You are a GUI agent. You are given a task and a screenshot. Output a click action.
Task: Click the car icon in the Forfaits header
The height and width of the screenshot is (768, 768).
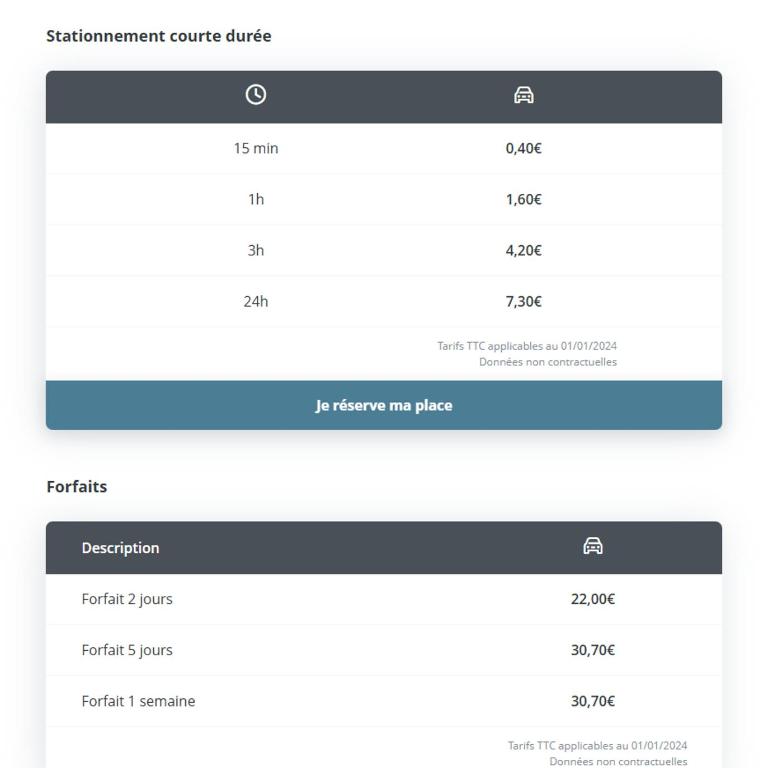[x=593, y=546]
